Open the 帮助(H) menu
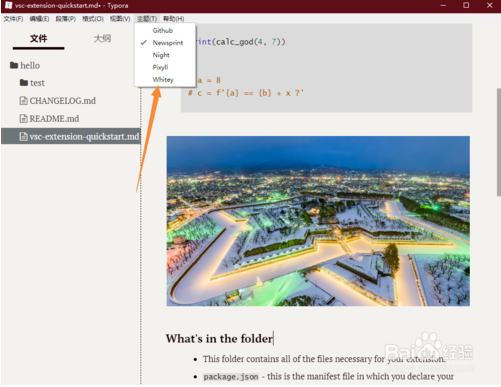This screenshot has height=387, width=501. [174, 19]
